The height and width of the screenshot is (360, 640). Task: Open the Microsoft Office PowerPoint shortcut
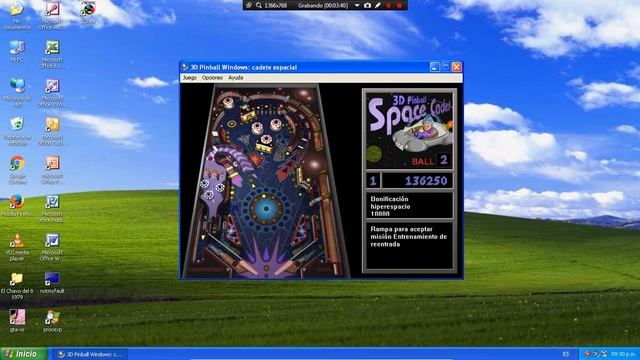52,170
